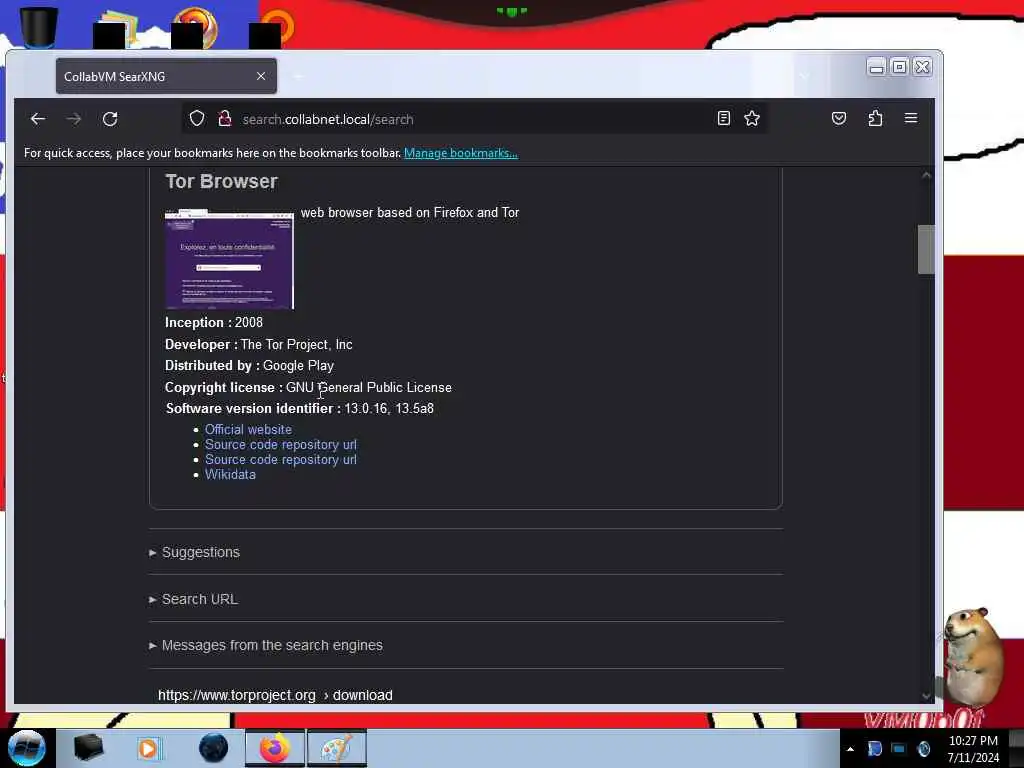Screen dimensions: 1024x768
Task: Click the network tray icon
Action: click(x=899, y=749)
